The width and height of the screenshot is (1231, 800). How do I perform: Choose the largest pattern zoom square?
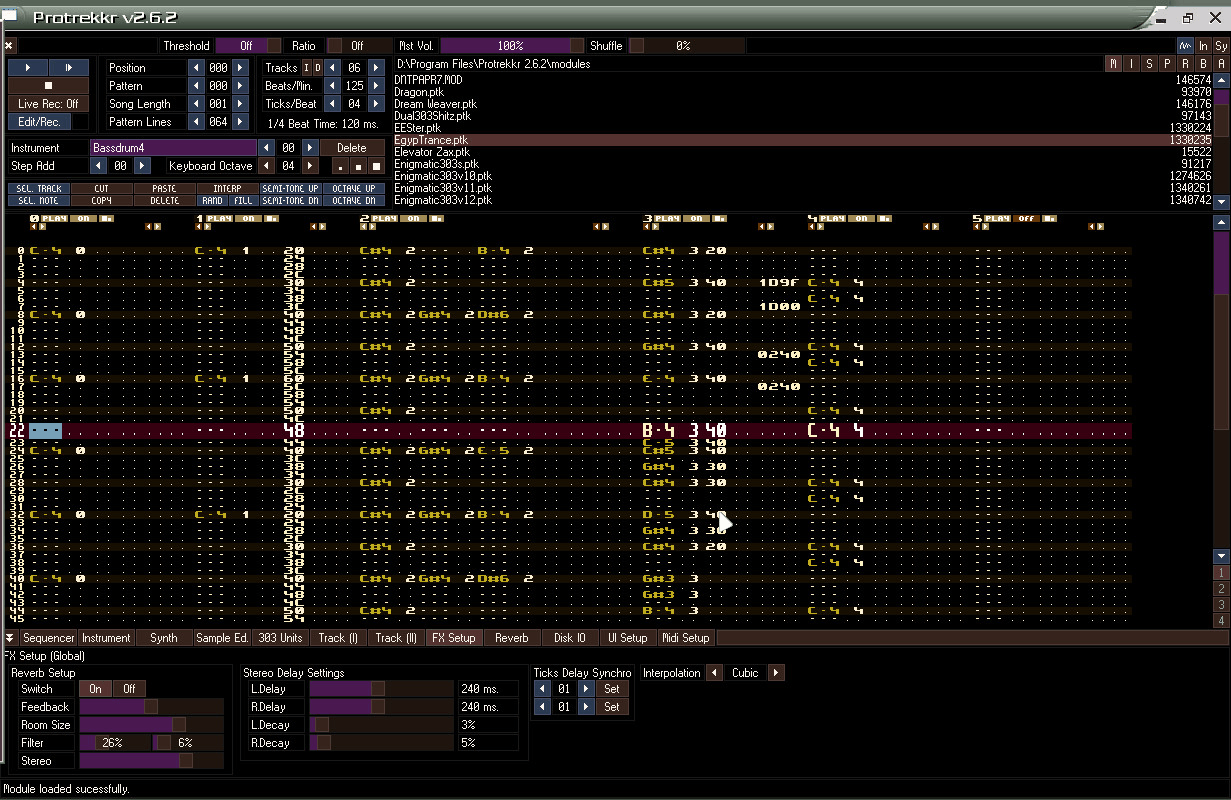[x=376, y=166]
